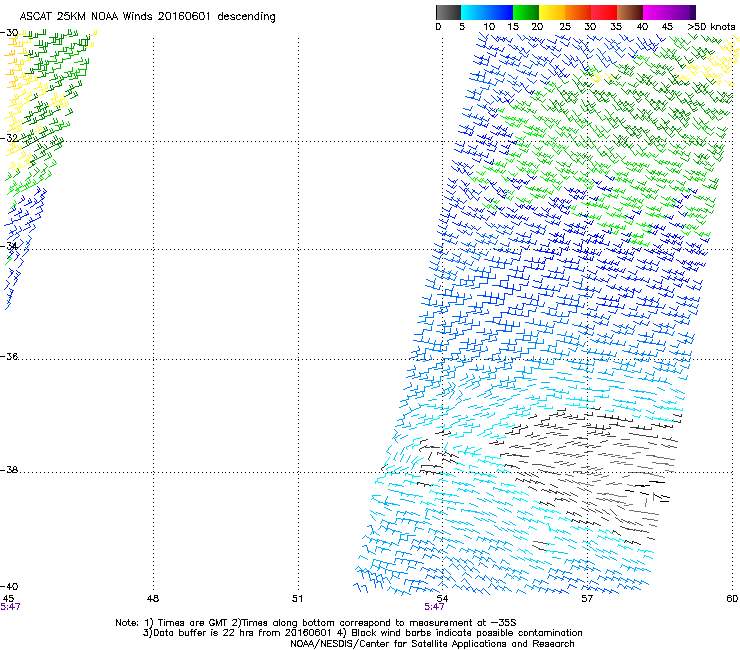Click latitude label -36
This screenshot has width=740, height=650.
[x=9, y=356]
